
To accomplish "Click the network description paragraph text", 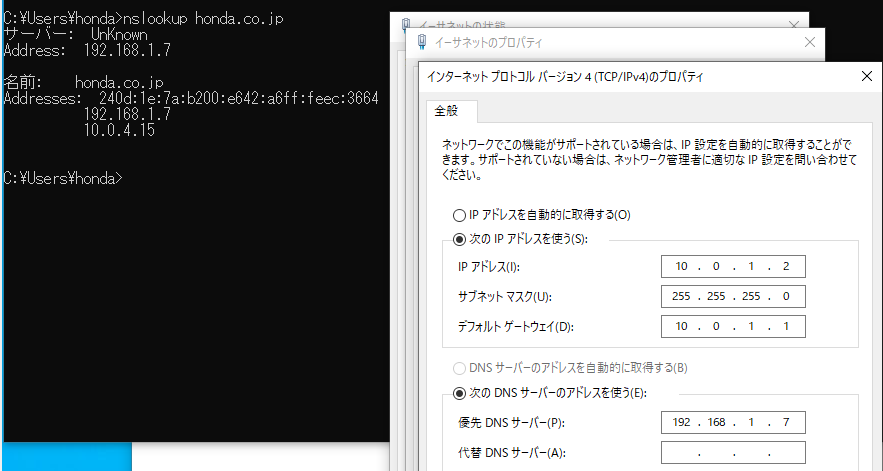I will click(x=649, y=159).
